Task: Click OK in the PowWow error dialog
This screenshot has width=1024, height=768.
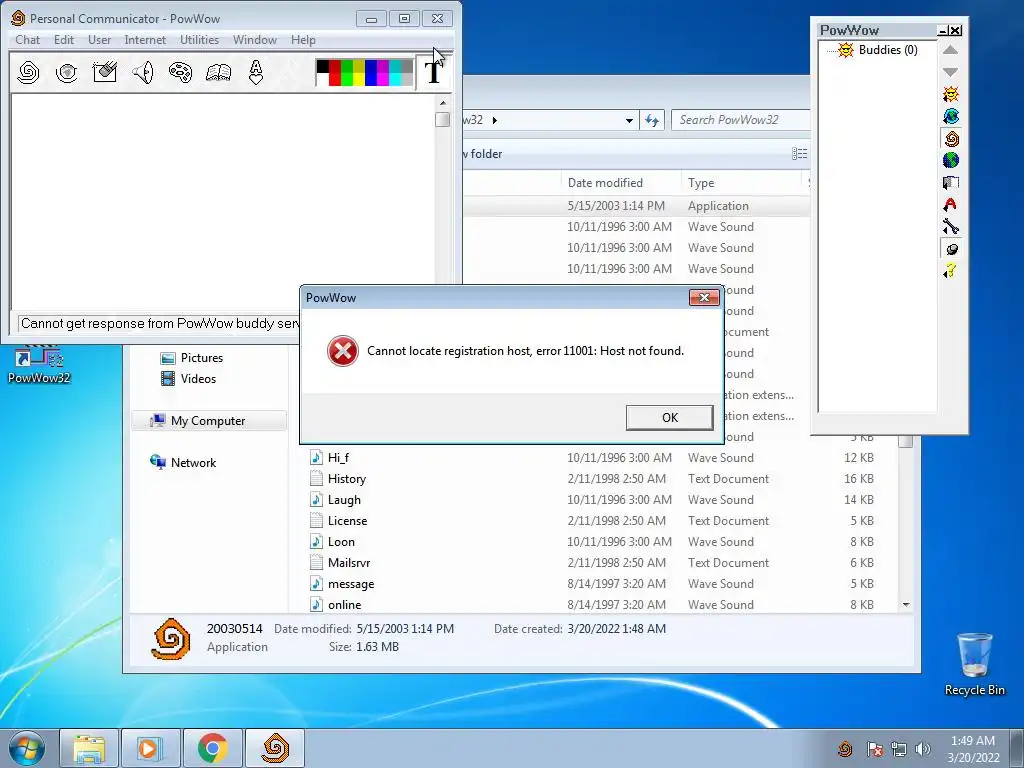Action: coord(669,418)
